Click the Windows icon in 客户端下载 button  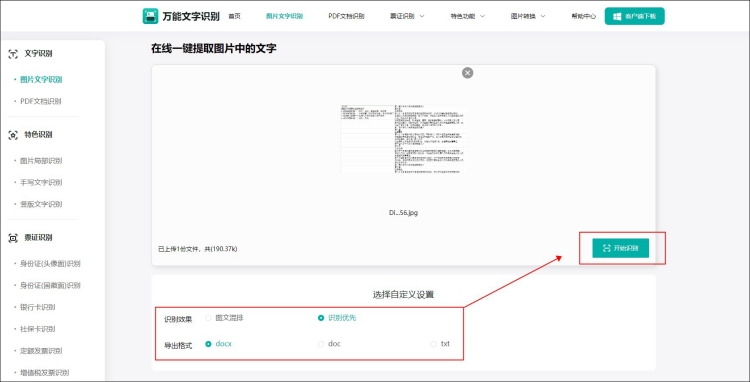(x=617, y=16)
